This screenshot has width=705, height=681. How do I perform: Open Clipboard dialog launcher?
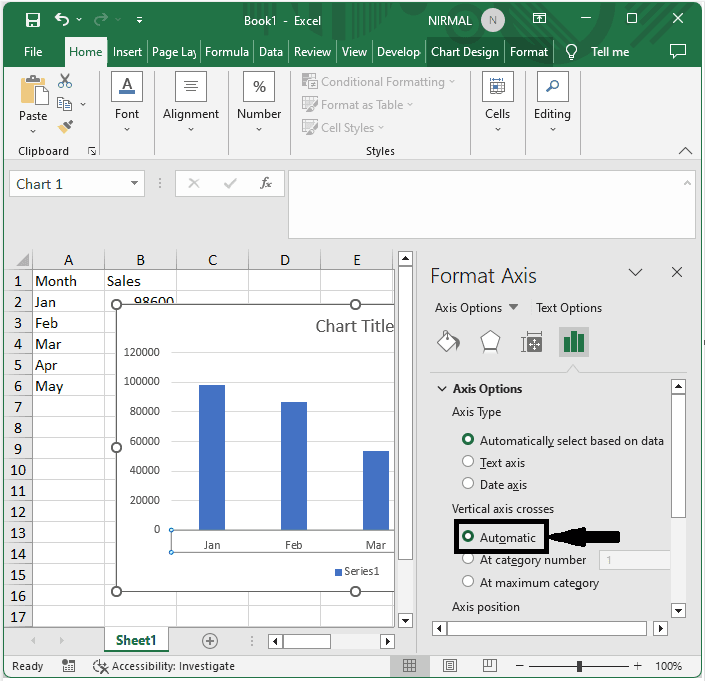[x=92, y=151]
